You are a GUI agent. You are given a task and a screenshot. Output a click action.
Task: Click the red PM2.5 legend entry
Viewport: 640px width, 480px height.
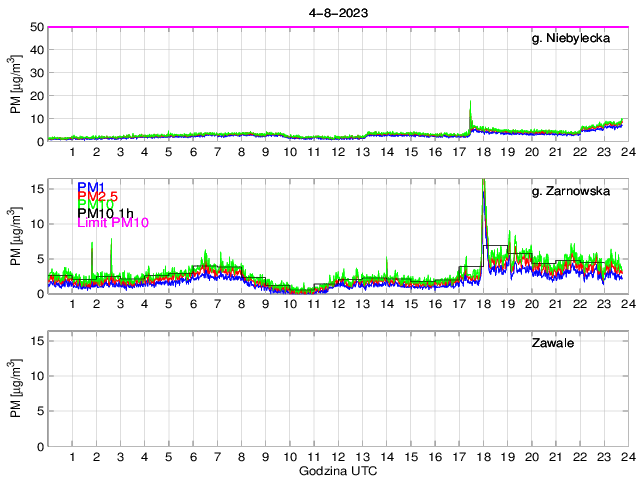100,196
